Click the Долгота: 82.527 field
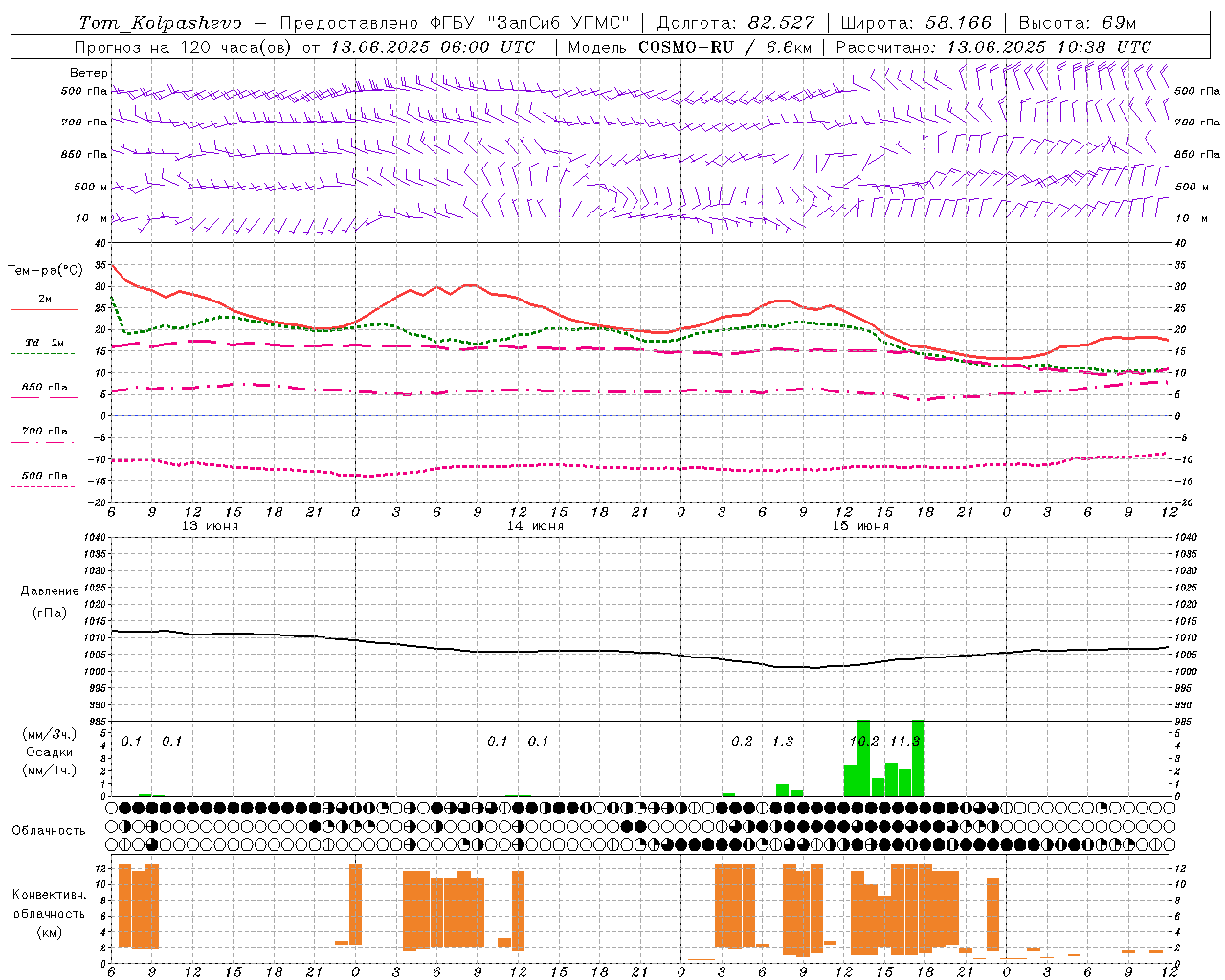1225x980 pixels. coord(736,23)
